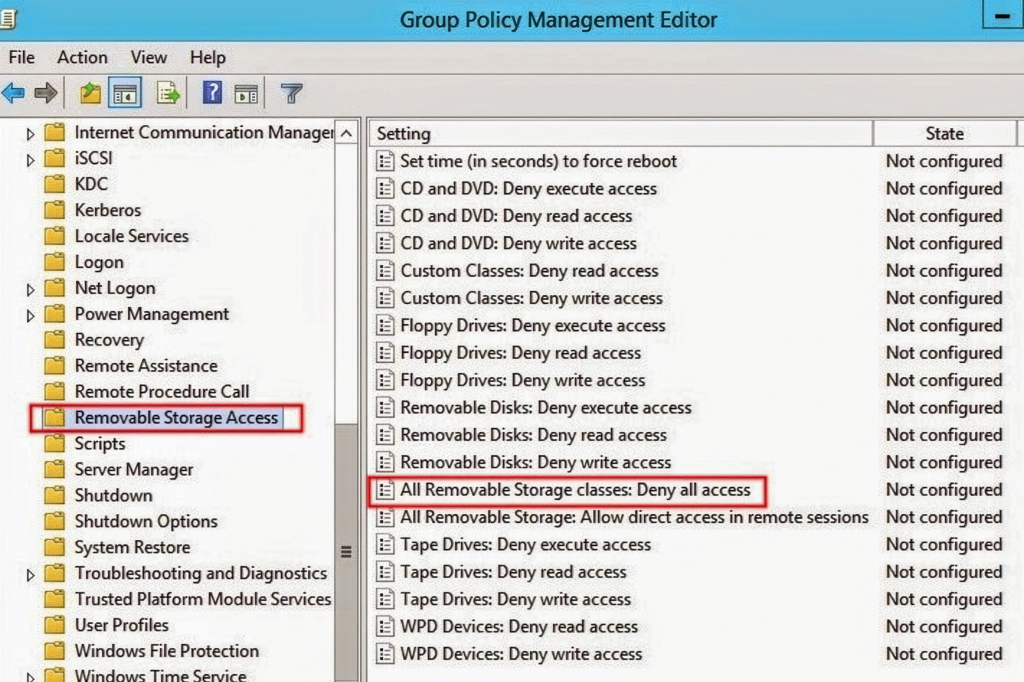Click the State column header
The width and height of the screenshot is (1024, 682).
(944, 133)
